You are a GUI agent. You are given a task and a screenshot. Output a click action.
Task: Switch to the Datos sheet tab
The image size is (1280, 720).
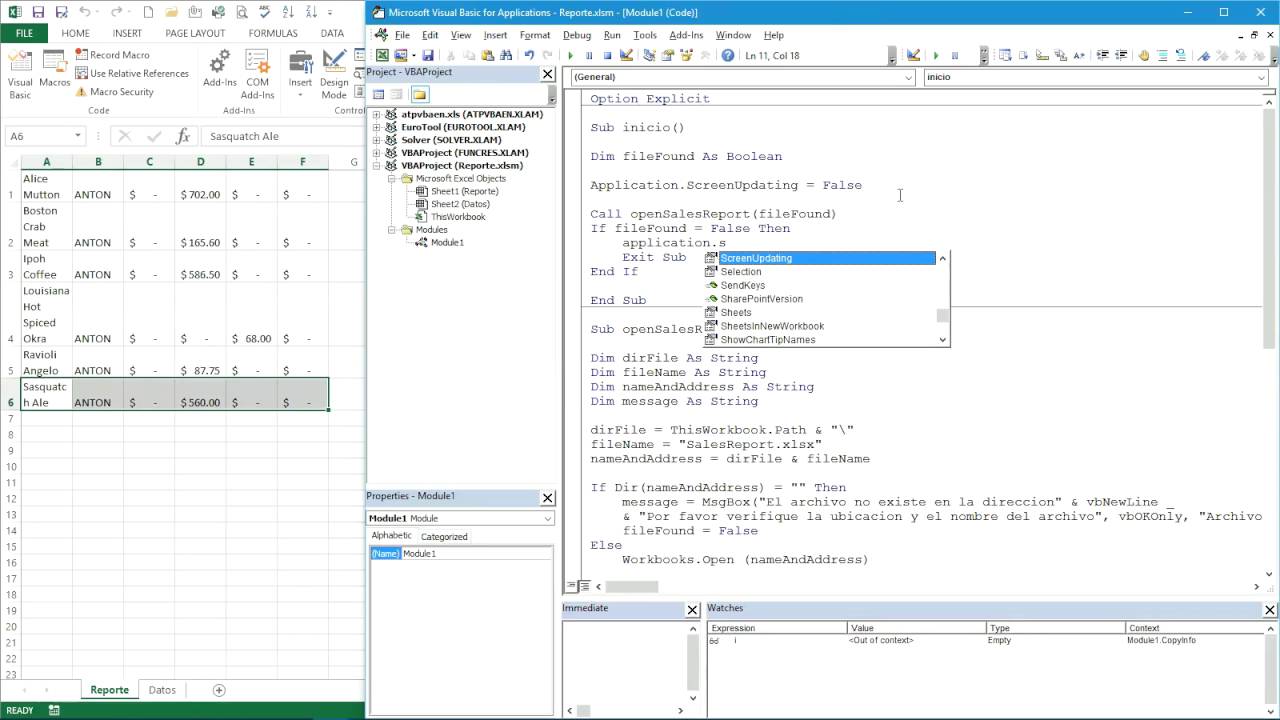[162, 690]
